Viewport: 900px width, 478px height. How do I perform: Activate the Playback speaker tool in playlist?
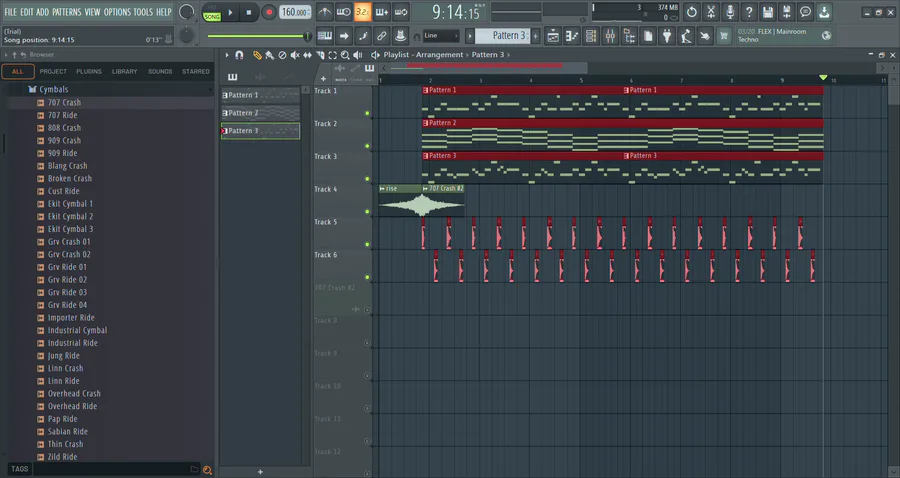(x=358, y=55)
